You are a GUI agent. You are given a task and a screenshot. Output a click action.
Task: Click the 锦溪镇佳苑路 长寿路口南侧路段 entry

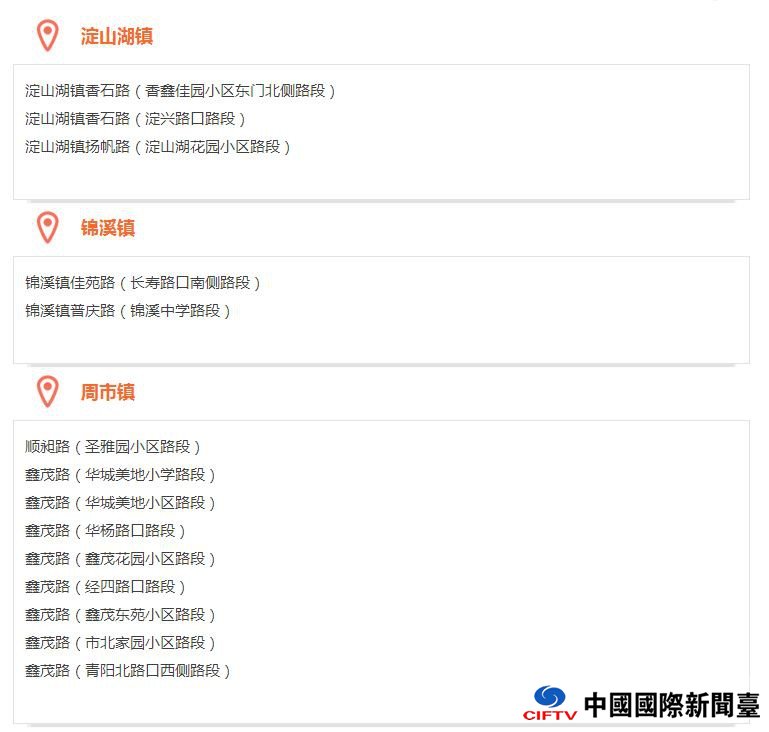click(x=142, y=282)
